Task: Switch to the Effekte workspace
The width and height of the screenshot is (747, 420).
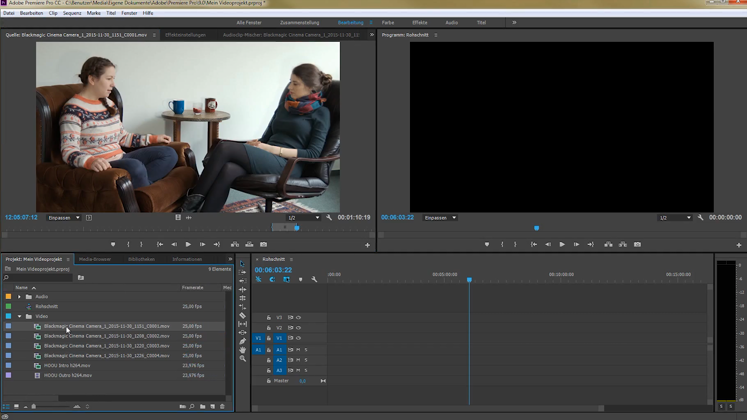Action: coord(419,21)
